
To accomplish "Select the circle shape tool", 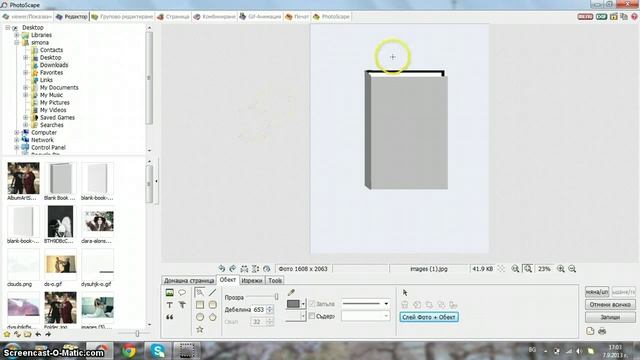I will click(200, 317).
